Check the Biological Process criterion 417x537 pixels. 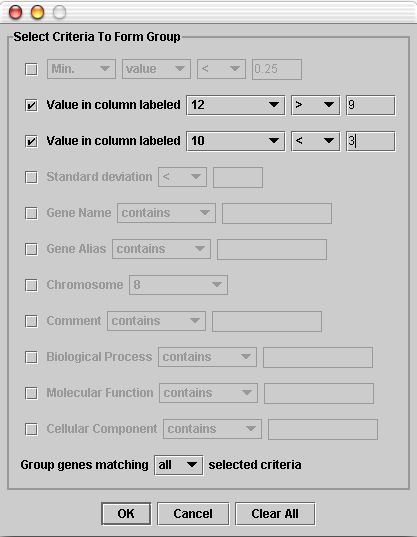pos(31,357)
